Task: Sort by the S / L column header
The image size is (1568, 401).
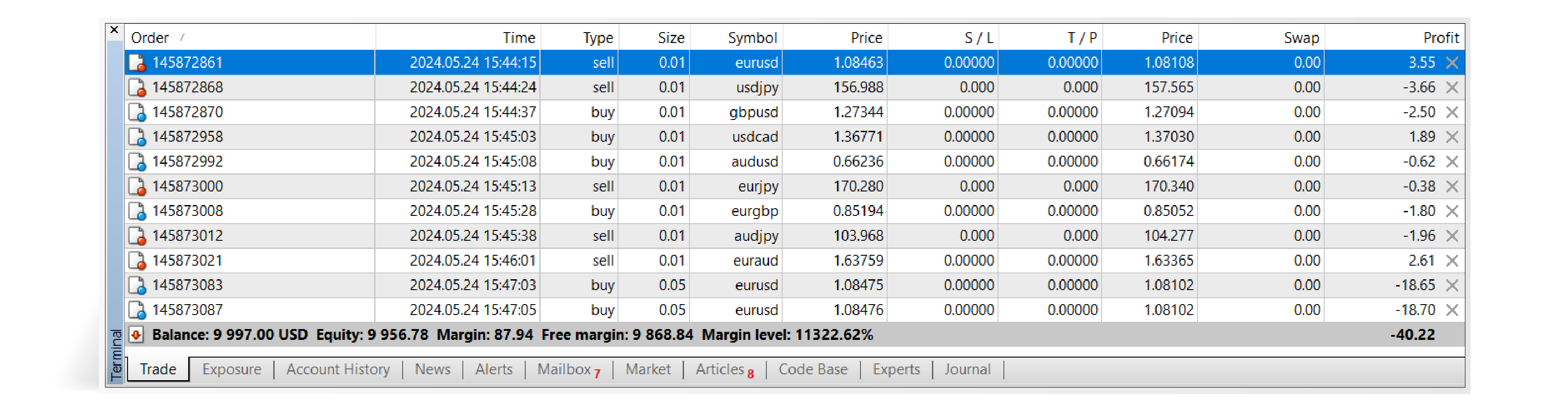Action: (943, 38)
